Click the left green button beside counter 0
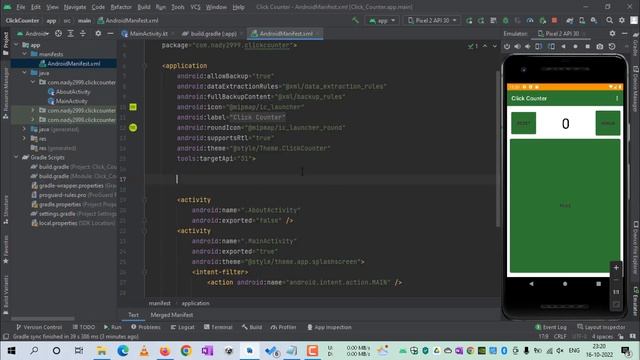 [523, 123]
